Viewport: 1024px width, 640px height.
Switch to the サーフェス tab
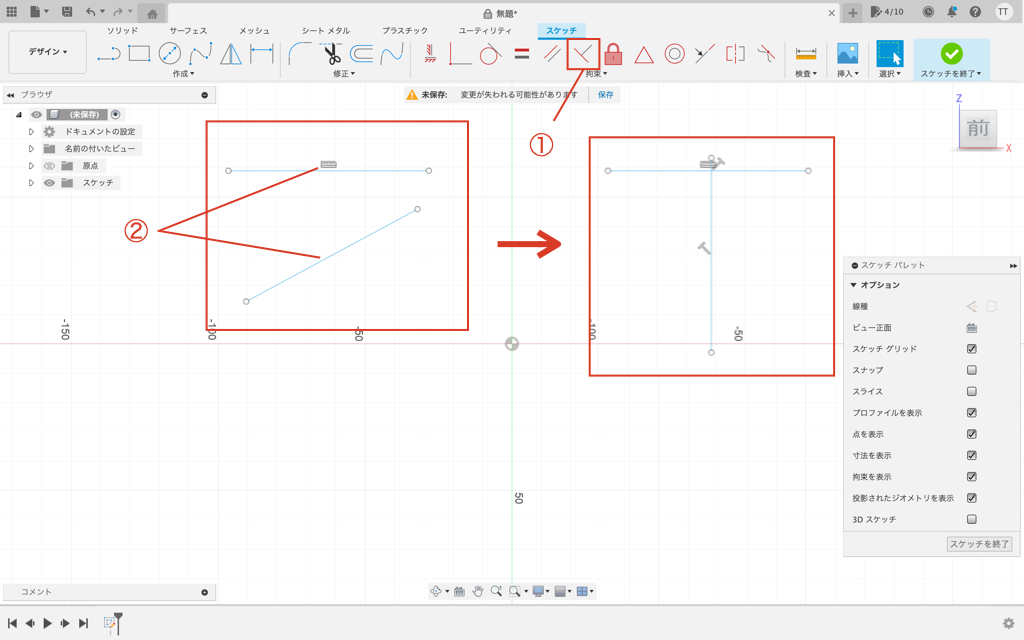[188, 31]
